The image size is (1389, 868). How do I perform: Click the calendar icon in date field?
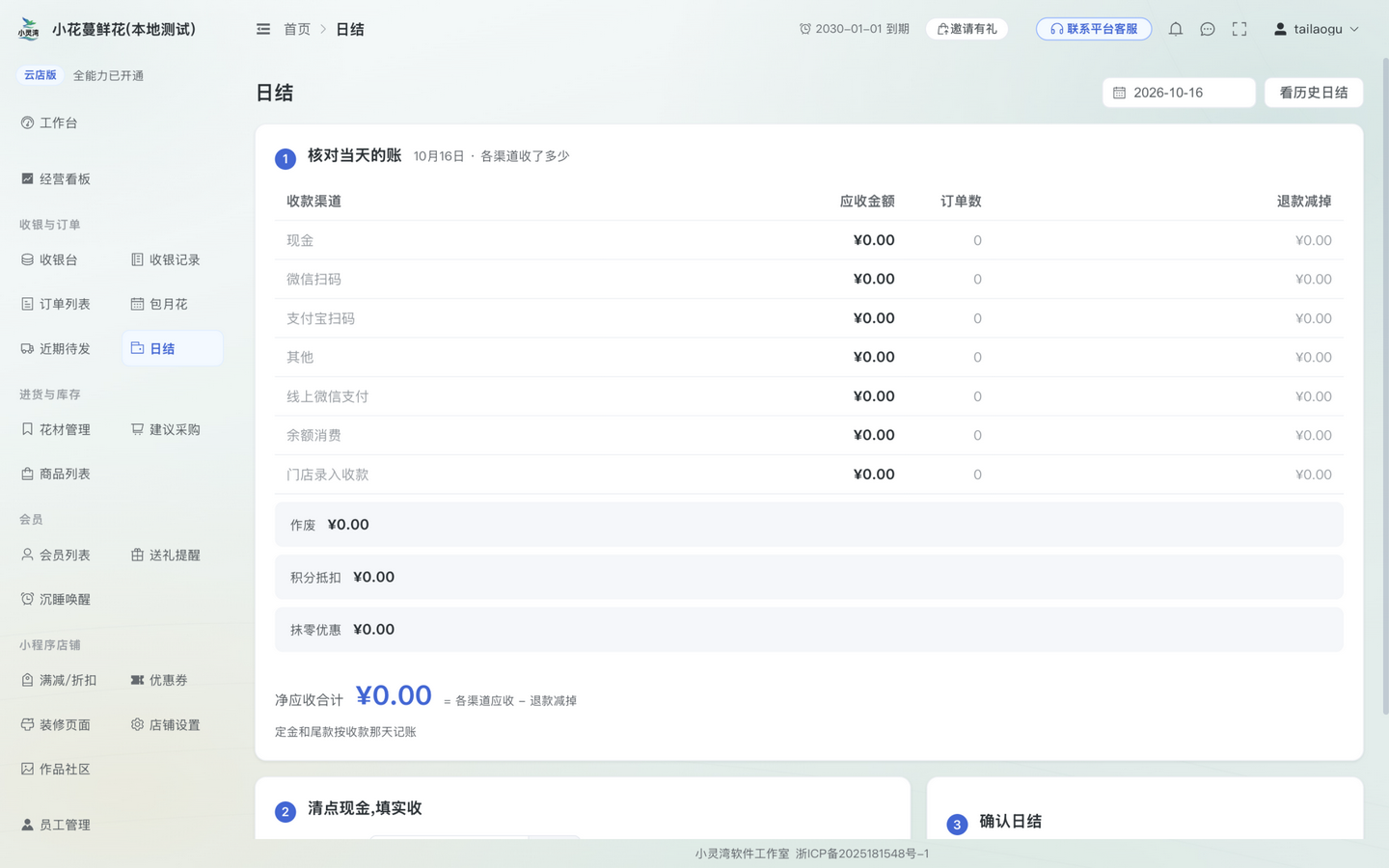click(1119, 93)
